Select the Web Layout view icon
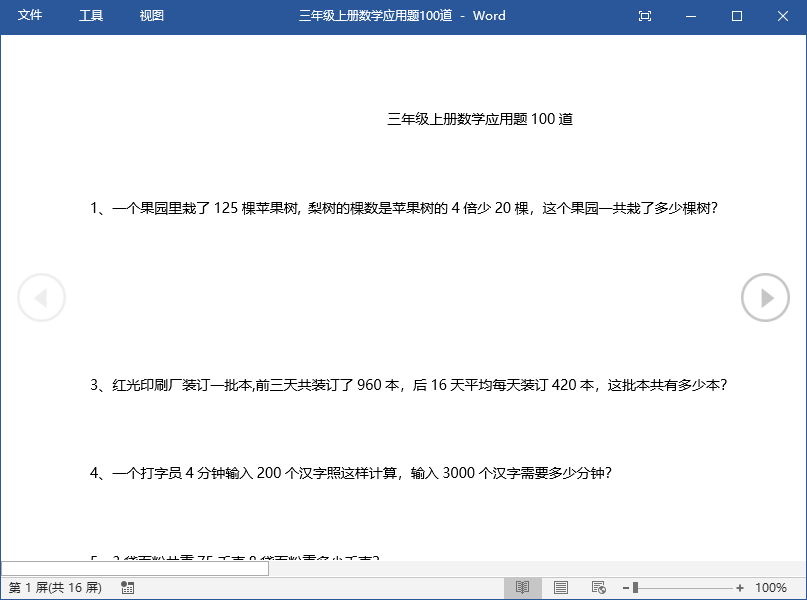 tap(597, 588)
